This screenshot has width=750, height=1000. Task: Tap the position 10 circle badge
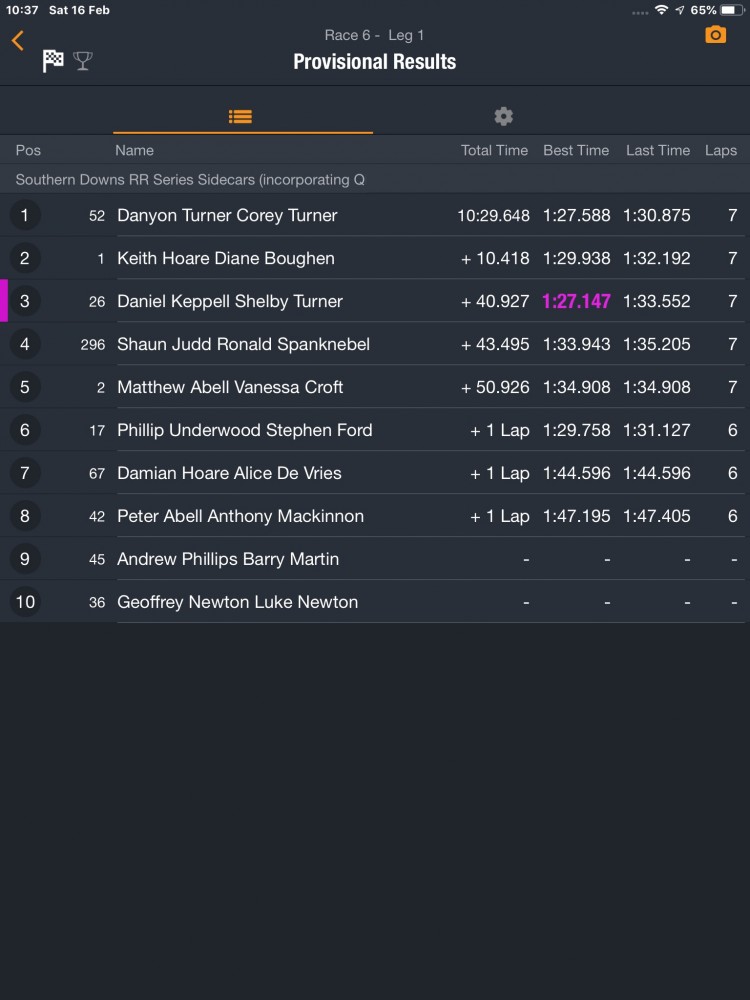point(25,602)
